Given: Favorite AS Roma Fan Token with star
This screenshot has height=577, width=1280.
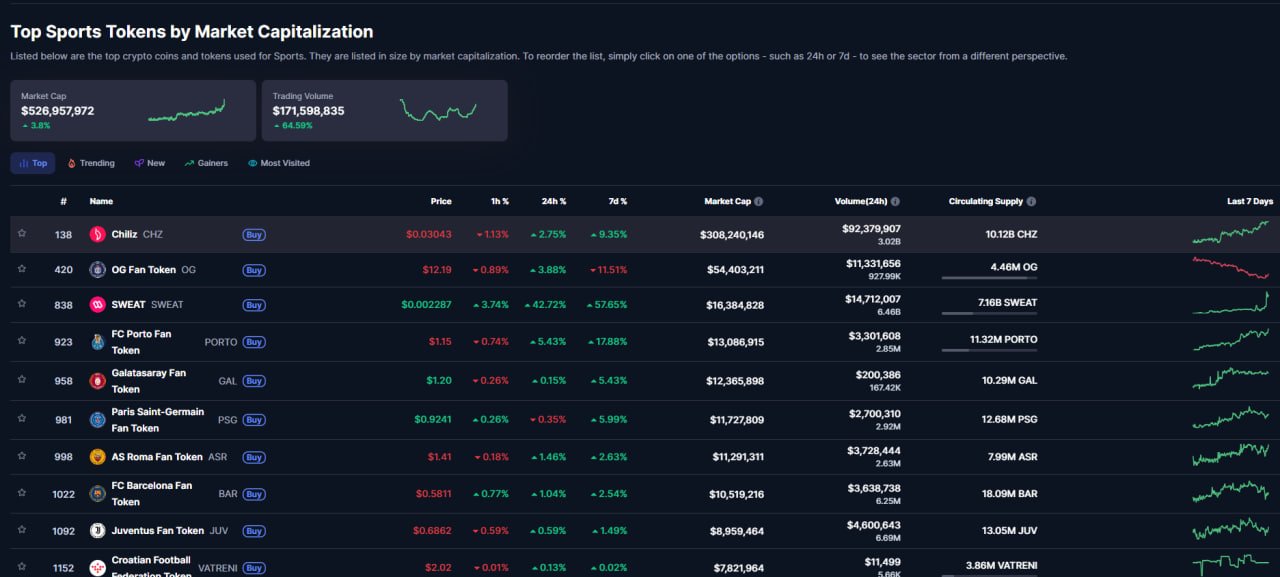Looking at the screenshot, I should tap(22, 457).
